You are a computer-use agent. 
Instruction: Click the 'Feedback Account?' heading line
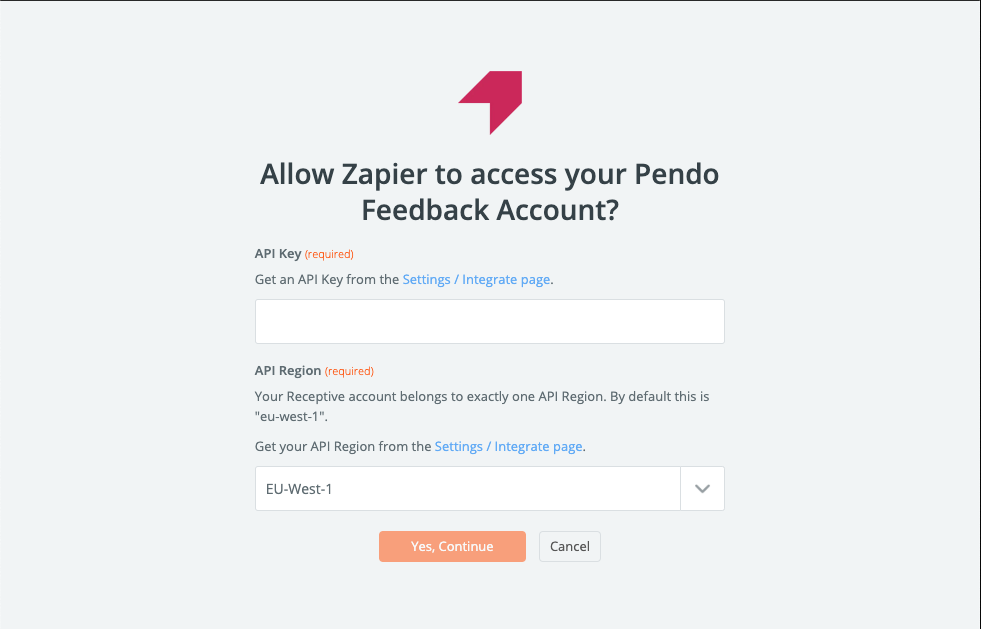pos(490,210)
